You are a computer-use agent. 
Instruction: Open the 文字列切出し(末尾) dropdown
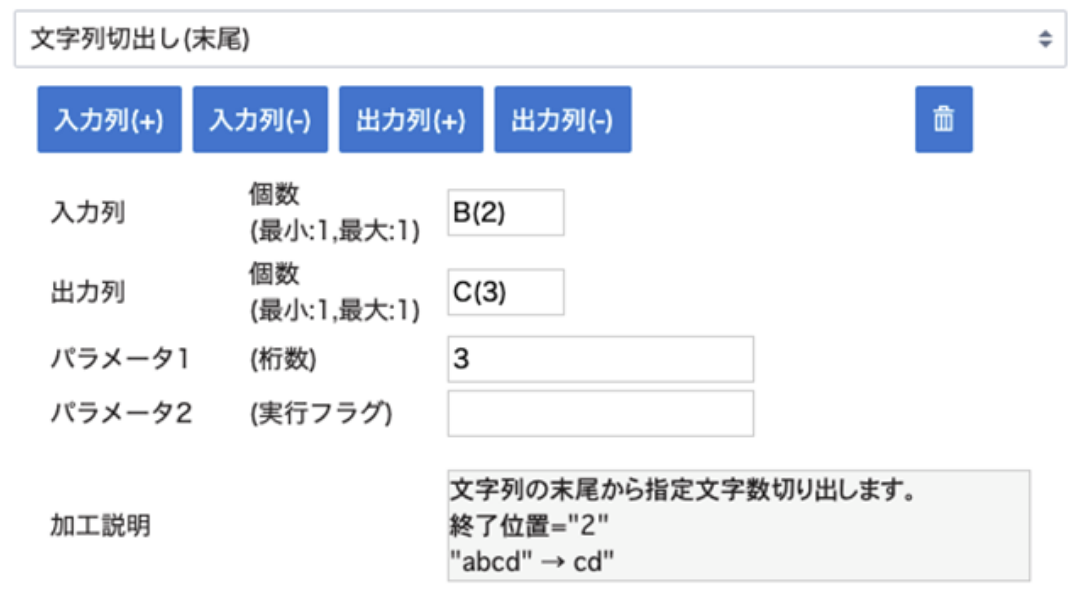540,39
